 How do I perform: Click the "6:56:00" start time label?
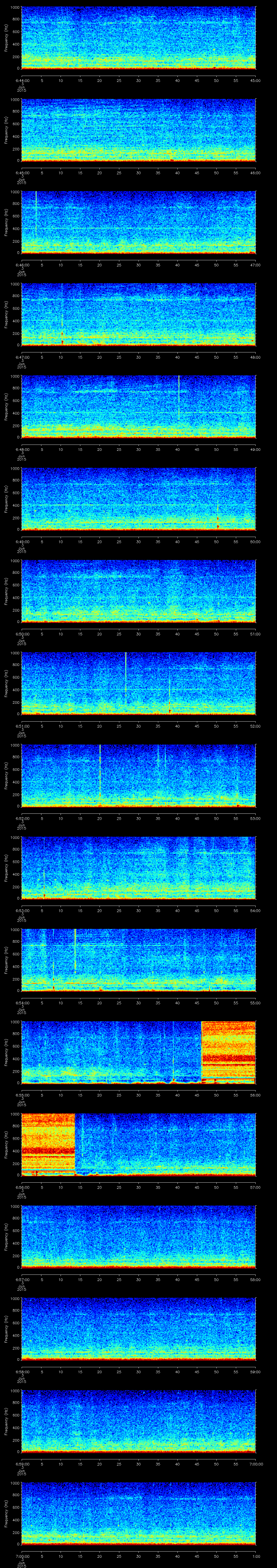pyautogui.click(x=22, y=1187)
